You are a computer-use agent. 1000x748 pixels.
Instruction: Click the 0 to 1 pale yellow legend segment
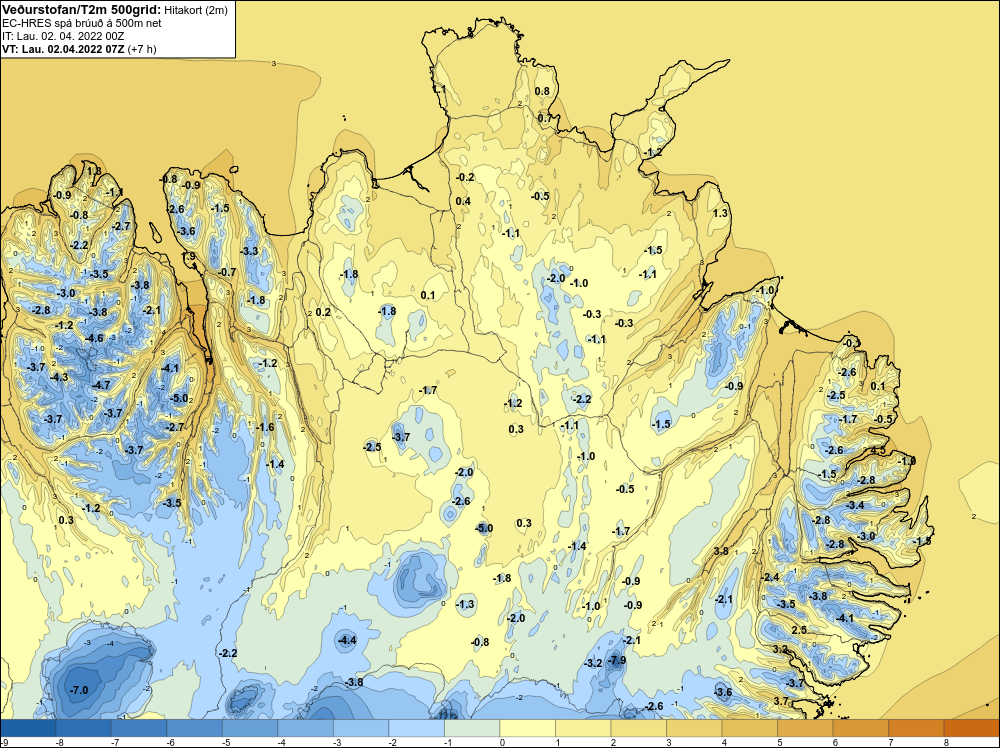tap(527, 728)
